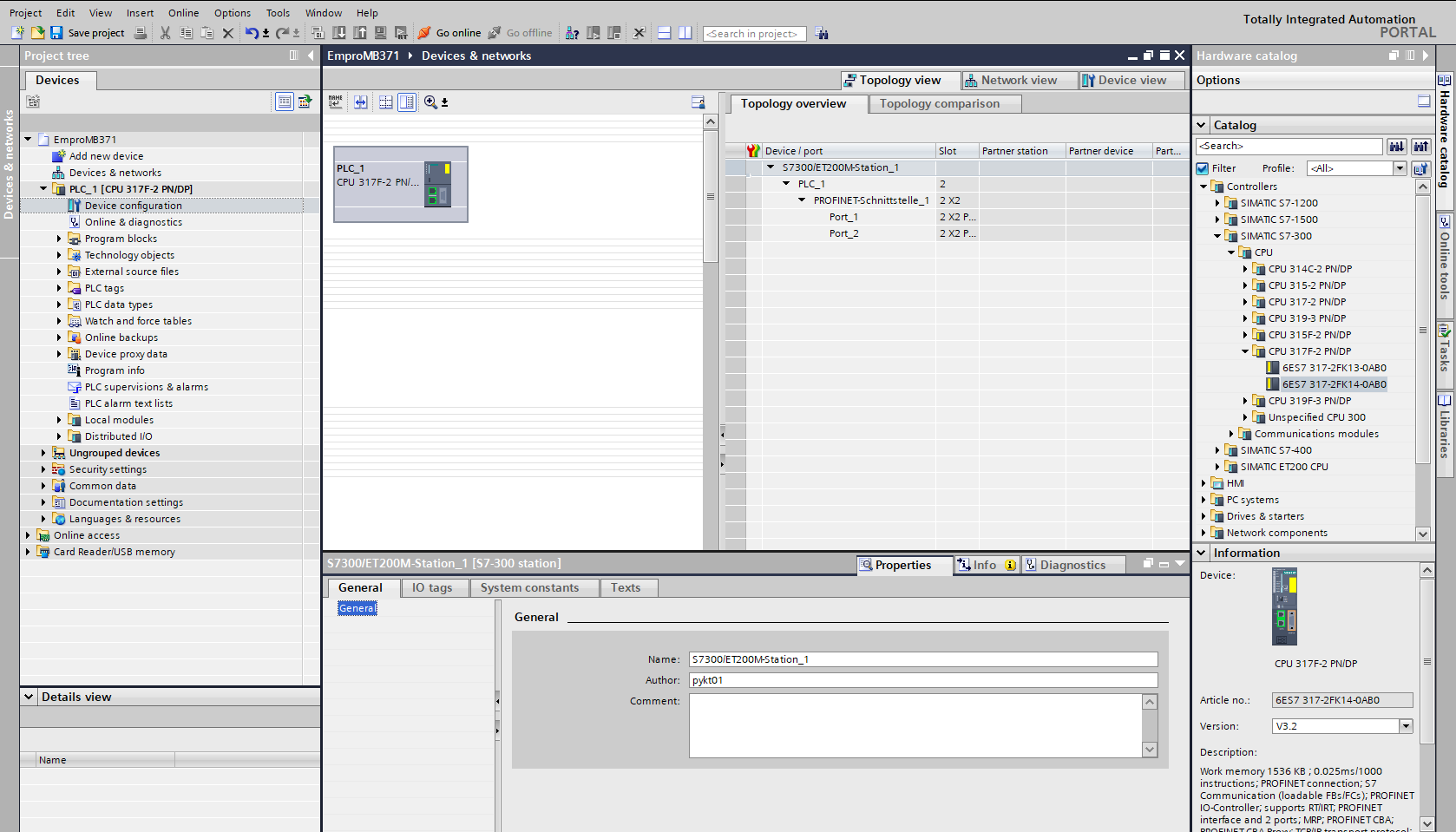Collapse the Details view section

tap(29, 697)
